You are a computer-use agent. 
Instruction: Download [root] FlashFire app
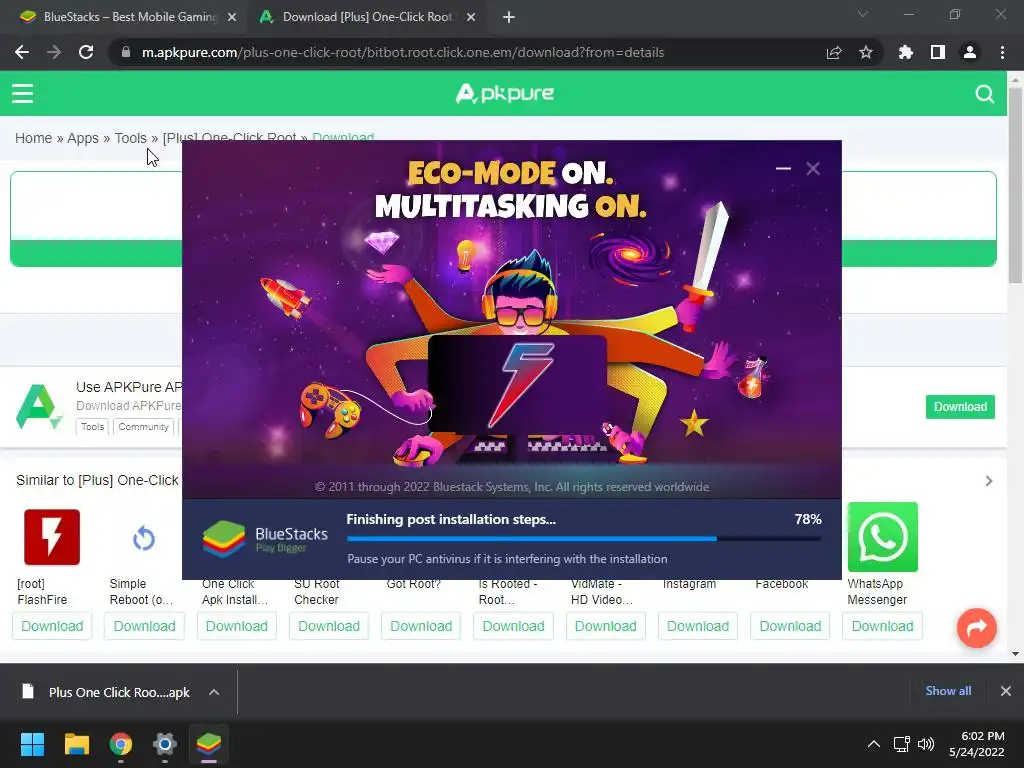point(52,626)
